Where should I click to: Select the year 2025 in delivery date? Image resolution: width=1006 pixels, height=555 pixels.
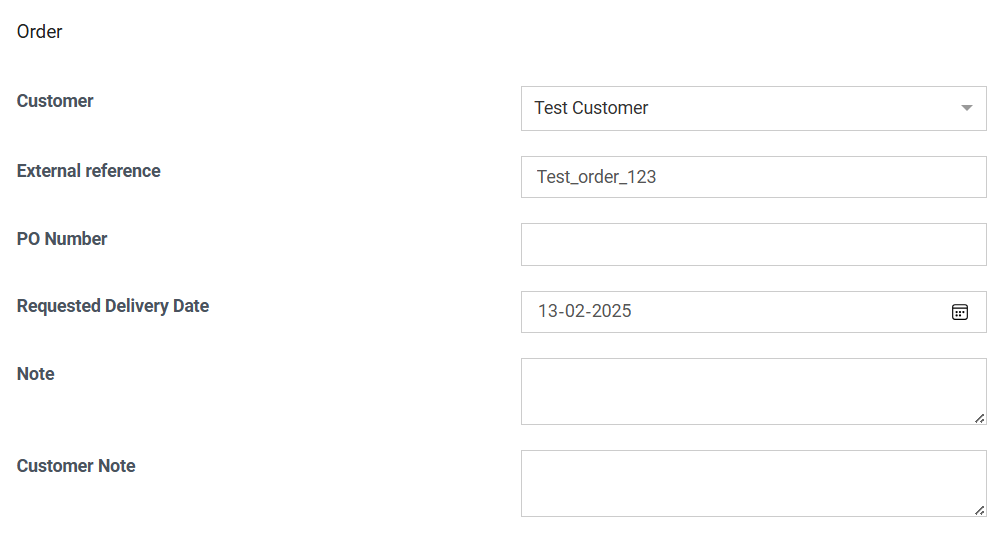(x=611, y=311)
